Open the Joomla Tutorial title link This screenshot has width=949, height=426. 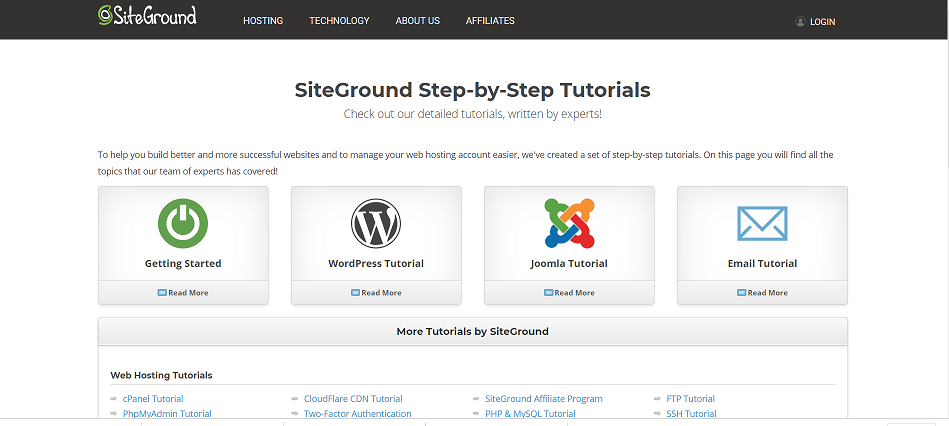point(569,263)
